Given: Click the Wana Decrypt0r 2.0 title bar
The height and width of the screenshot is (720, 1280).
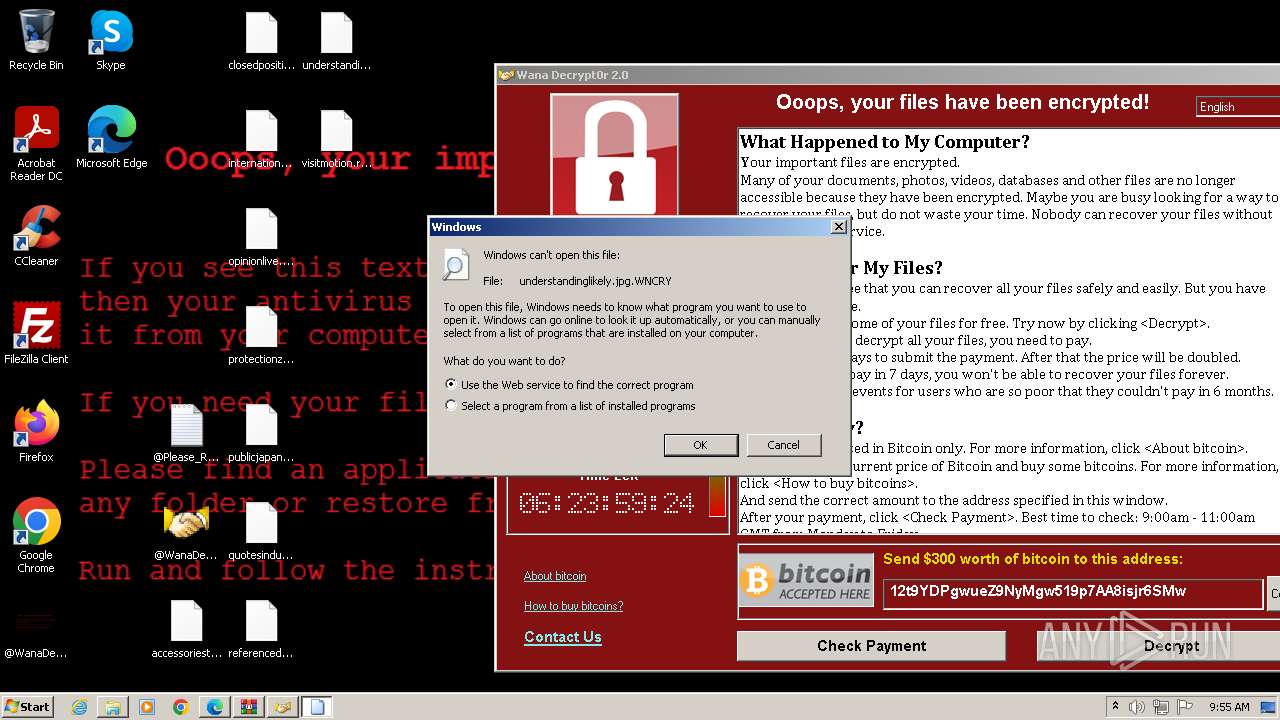Looking at the screenshot, I should pyautogui.click(x=888, y=75).
